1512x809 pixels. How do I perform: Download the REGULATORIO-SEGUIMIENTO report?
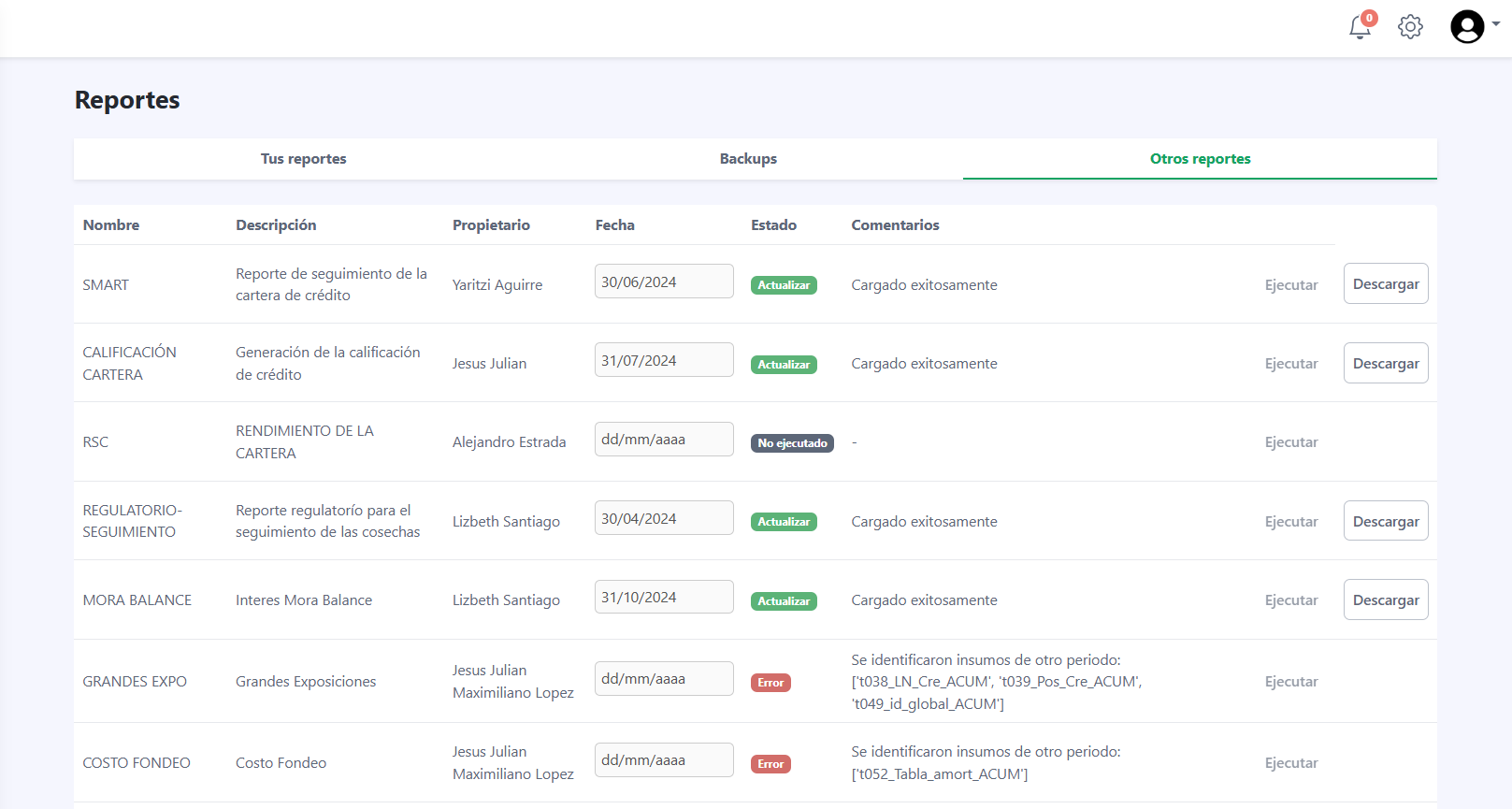1385,522
